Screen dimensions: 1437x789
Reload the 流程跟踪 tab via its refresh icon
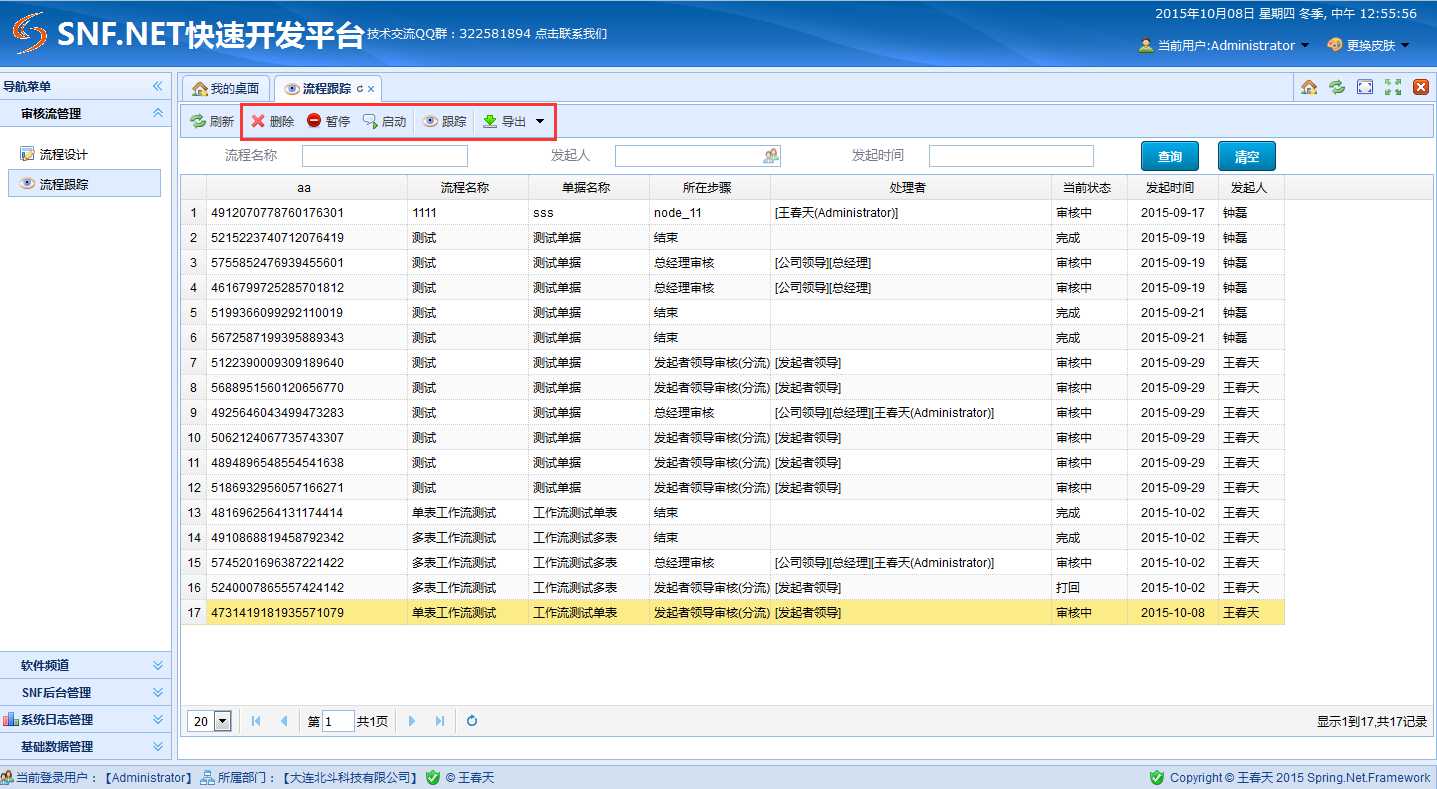[360, 89]
